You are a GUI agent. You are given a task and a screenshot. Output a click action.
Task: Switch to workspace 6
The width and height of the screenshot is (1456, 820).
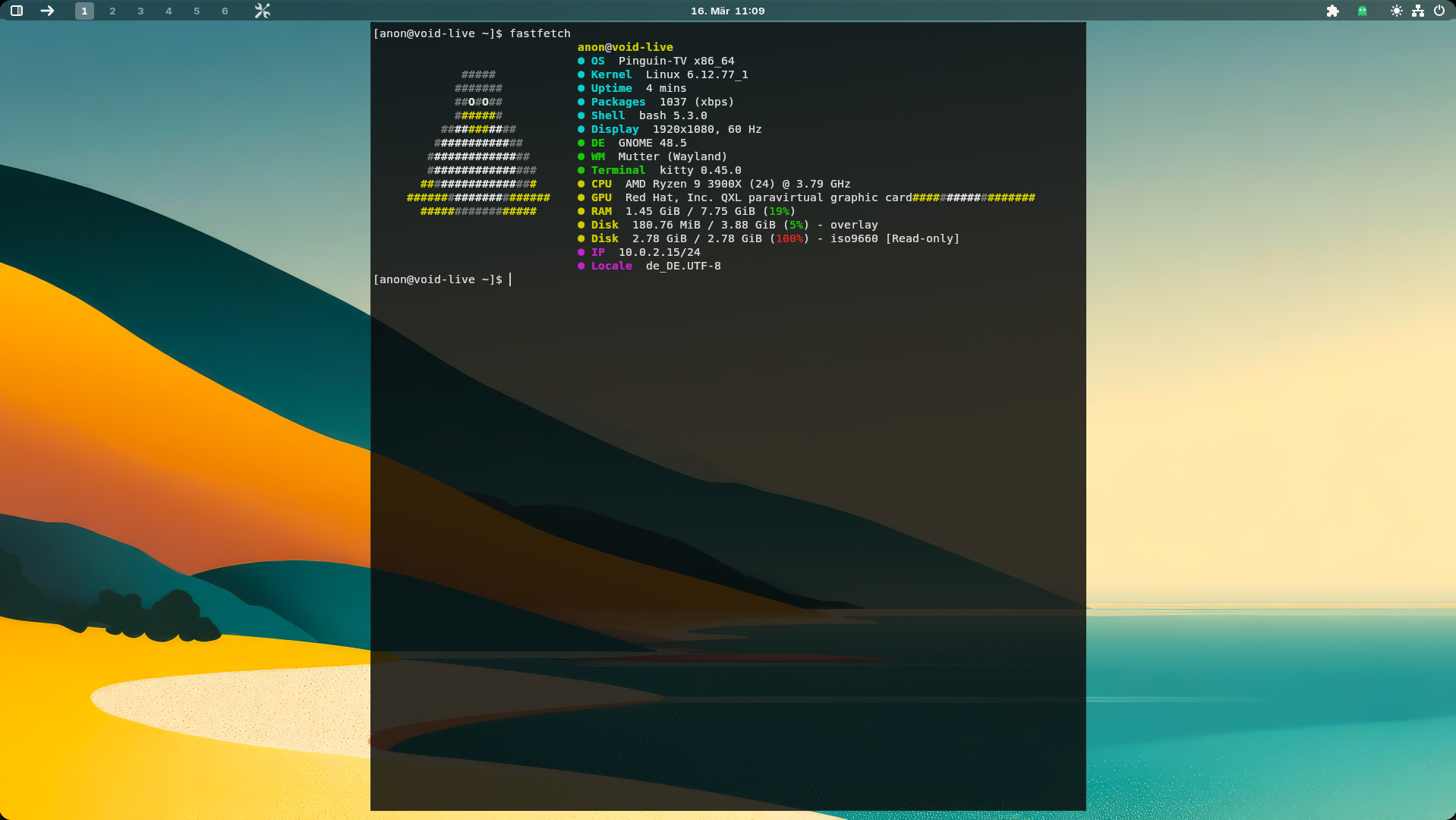225,11
